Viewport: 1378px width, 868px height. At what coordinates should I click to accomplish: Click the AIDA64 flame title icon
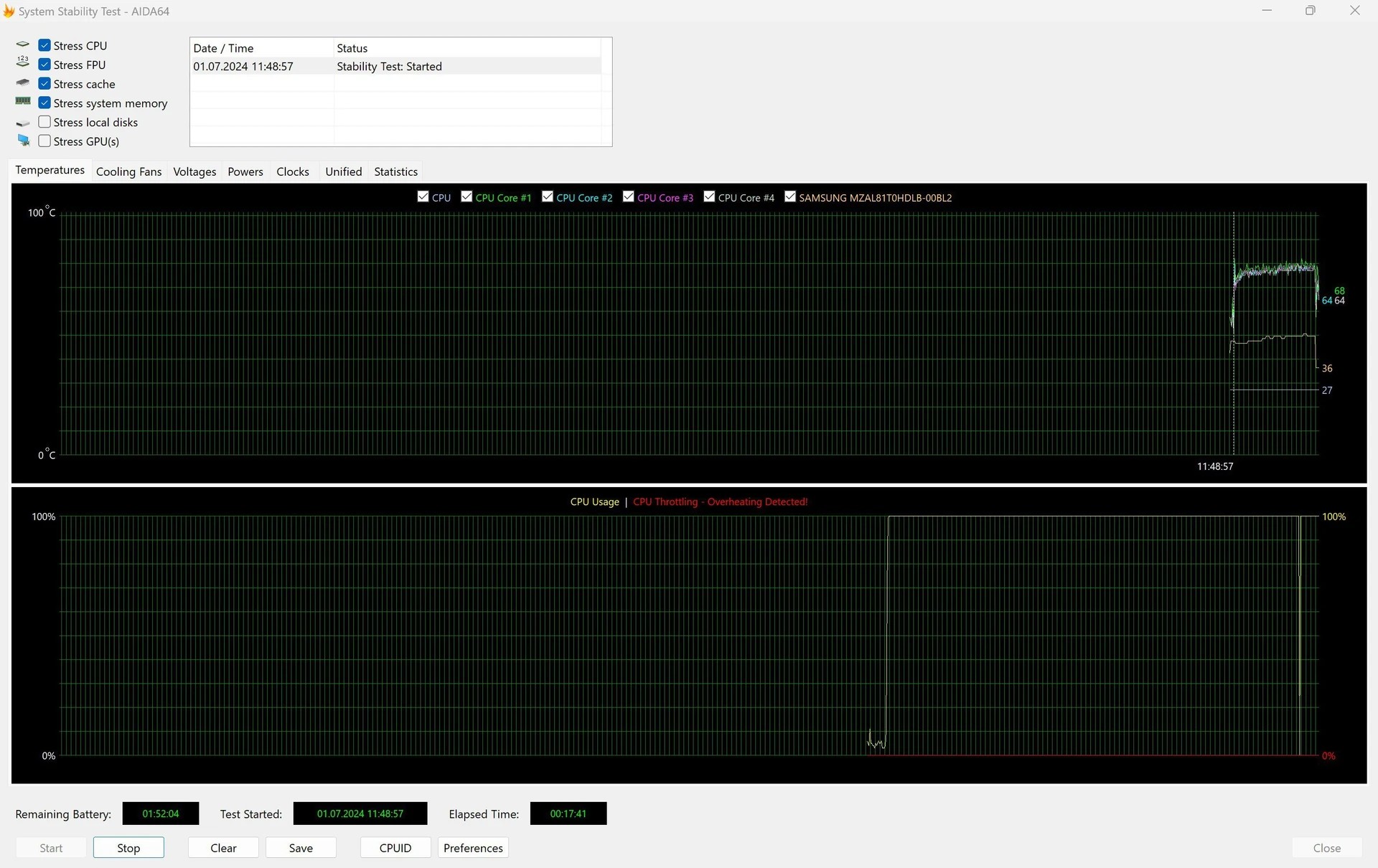coord(9,11)
